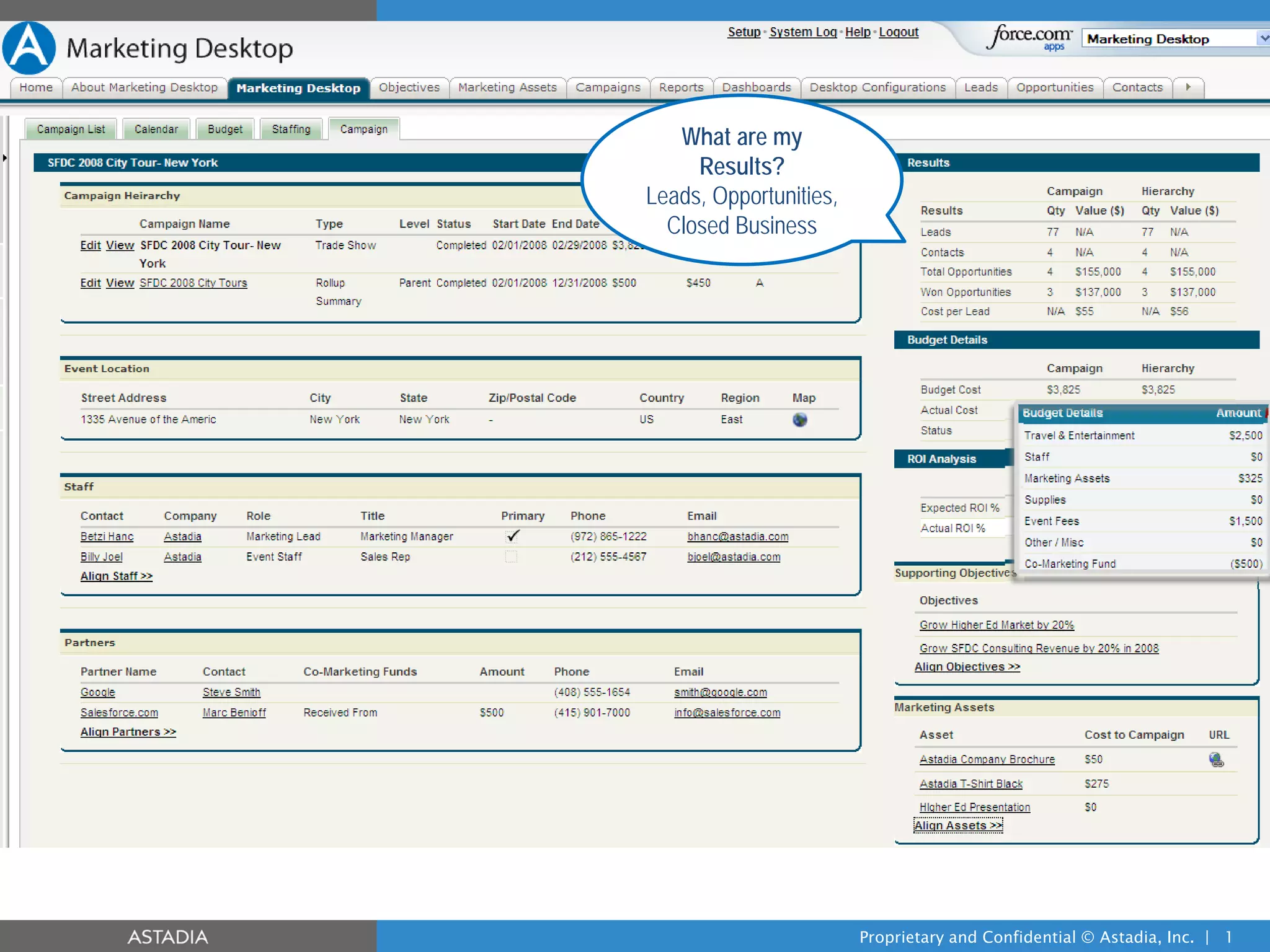This screenshot has height=952, width=1270.
Task: Open the Astadia T-Shirt Black asset
Action: 971,784
